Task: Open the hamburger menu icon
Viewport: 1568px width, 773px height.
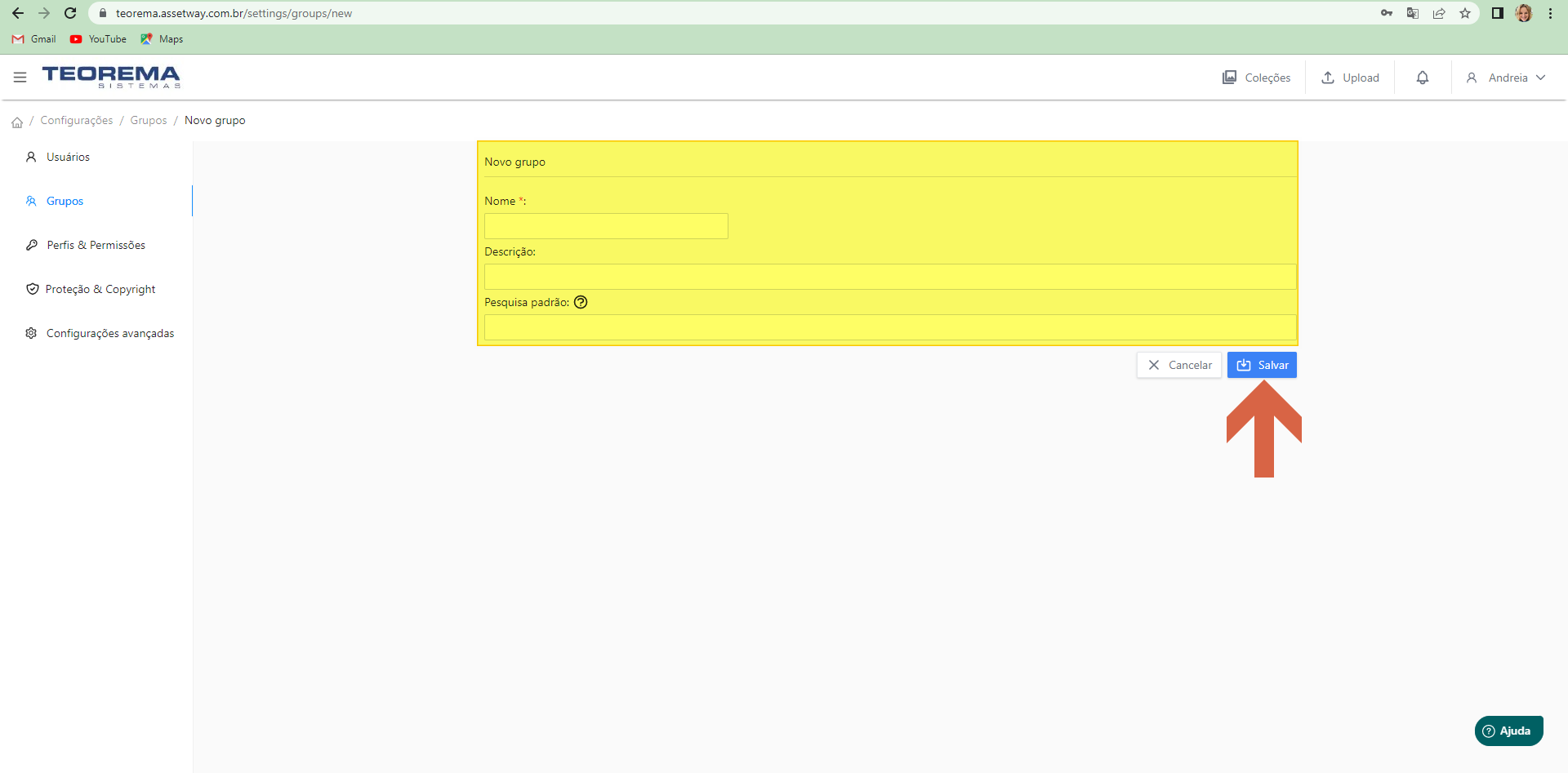Action: click(x=20, y=78)
